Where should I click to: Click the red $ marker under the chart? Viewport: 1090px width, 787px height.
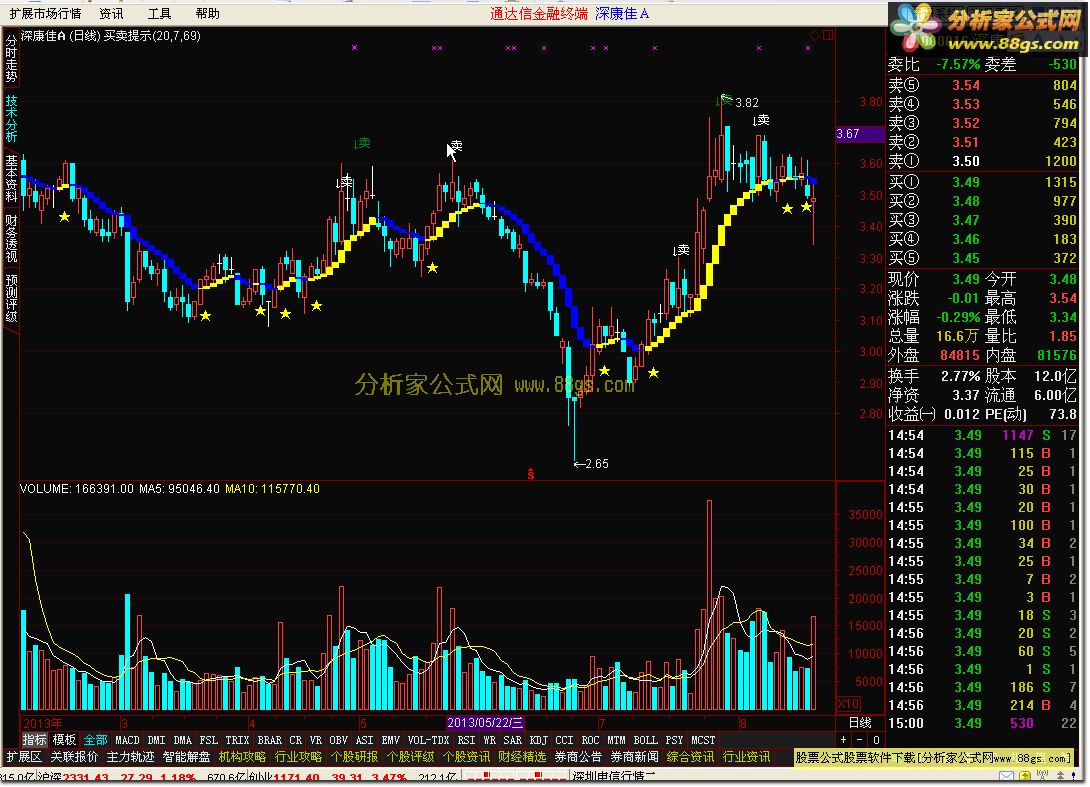pos(530,474)
